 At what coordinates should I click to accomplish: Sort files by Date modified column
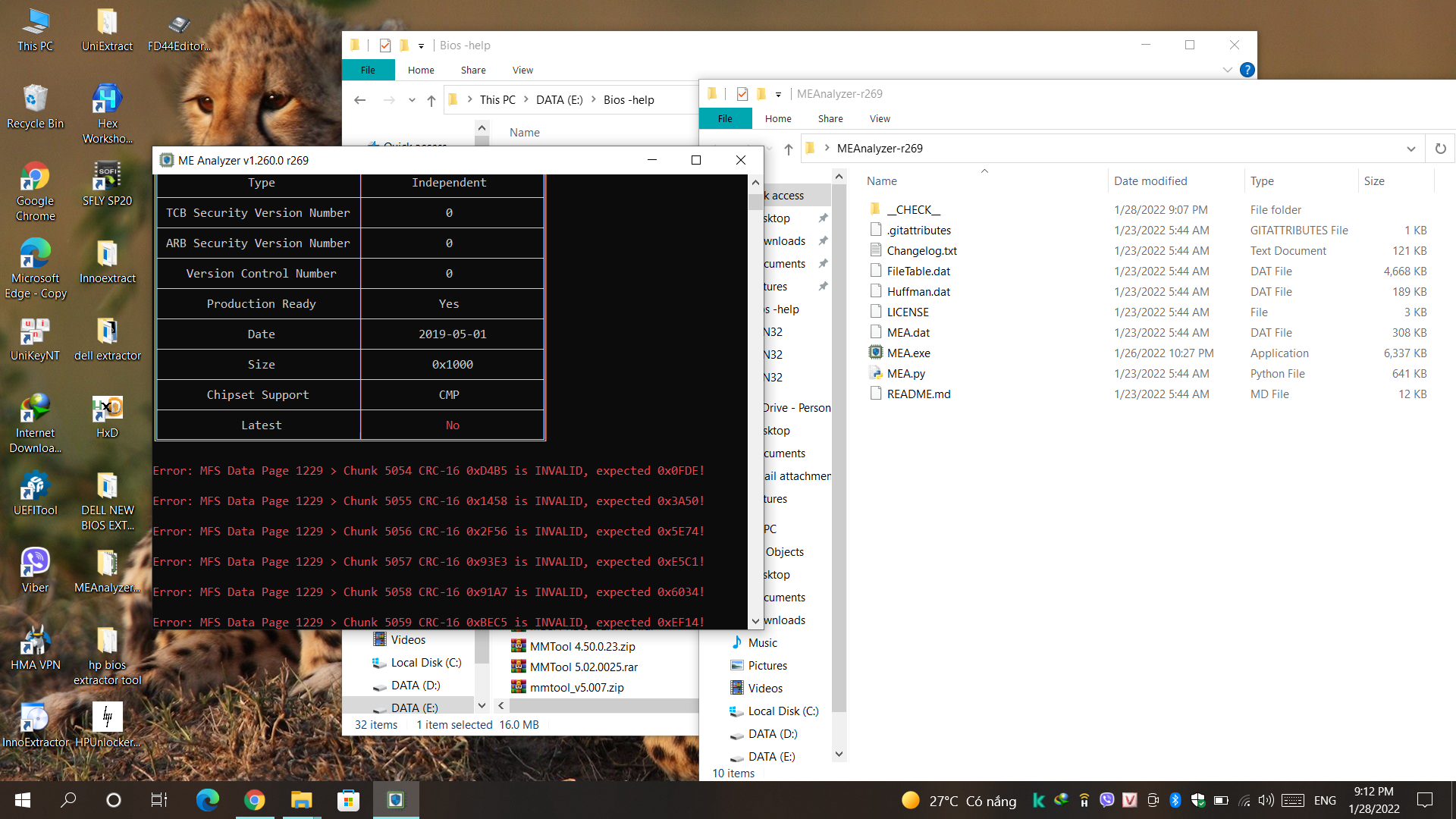tap(1150, 181)
